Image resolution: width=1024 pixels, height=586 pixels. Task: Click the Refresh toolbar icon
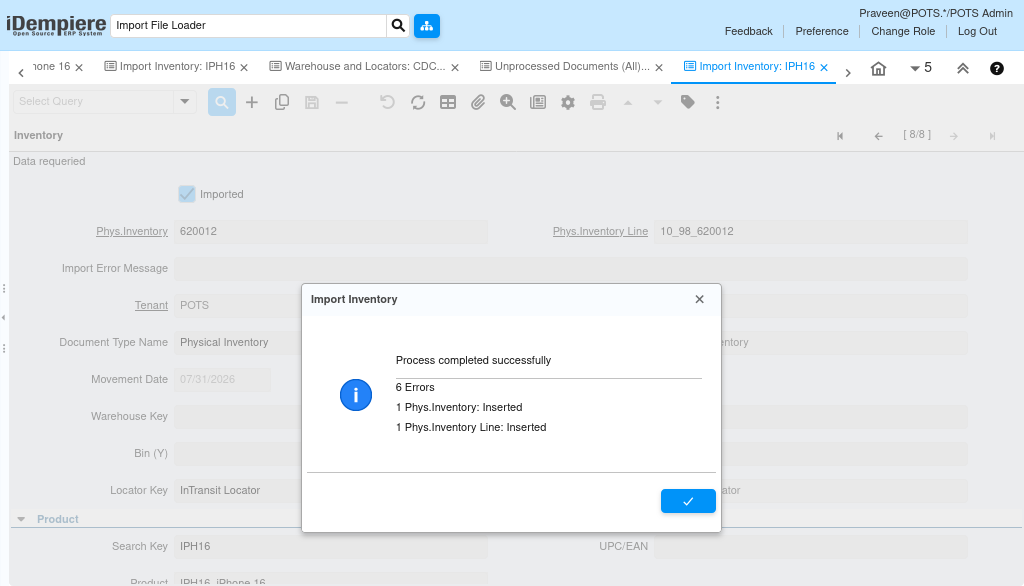pos(418,103)
